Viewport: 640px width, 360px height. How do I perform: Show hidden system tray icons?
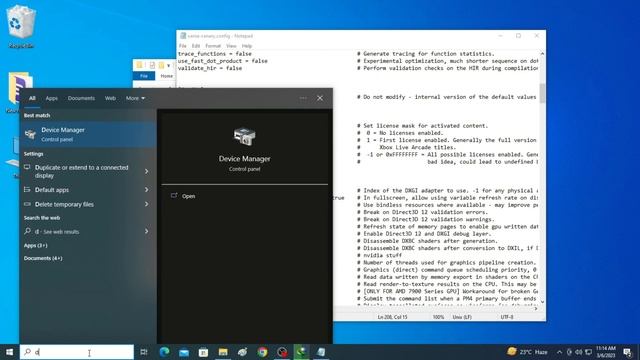pyautogui.click(x=559, y=352)
